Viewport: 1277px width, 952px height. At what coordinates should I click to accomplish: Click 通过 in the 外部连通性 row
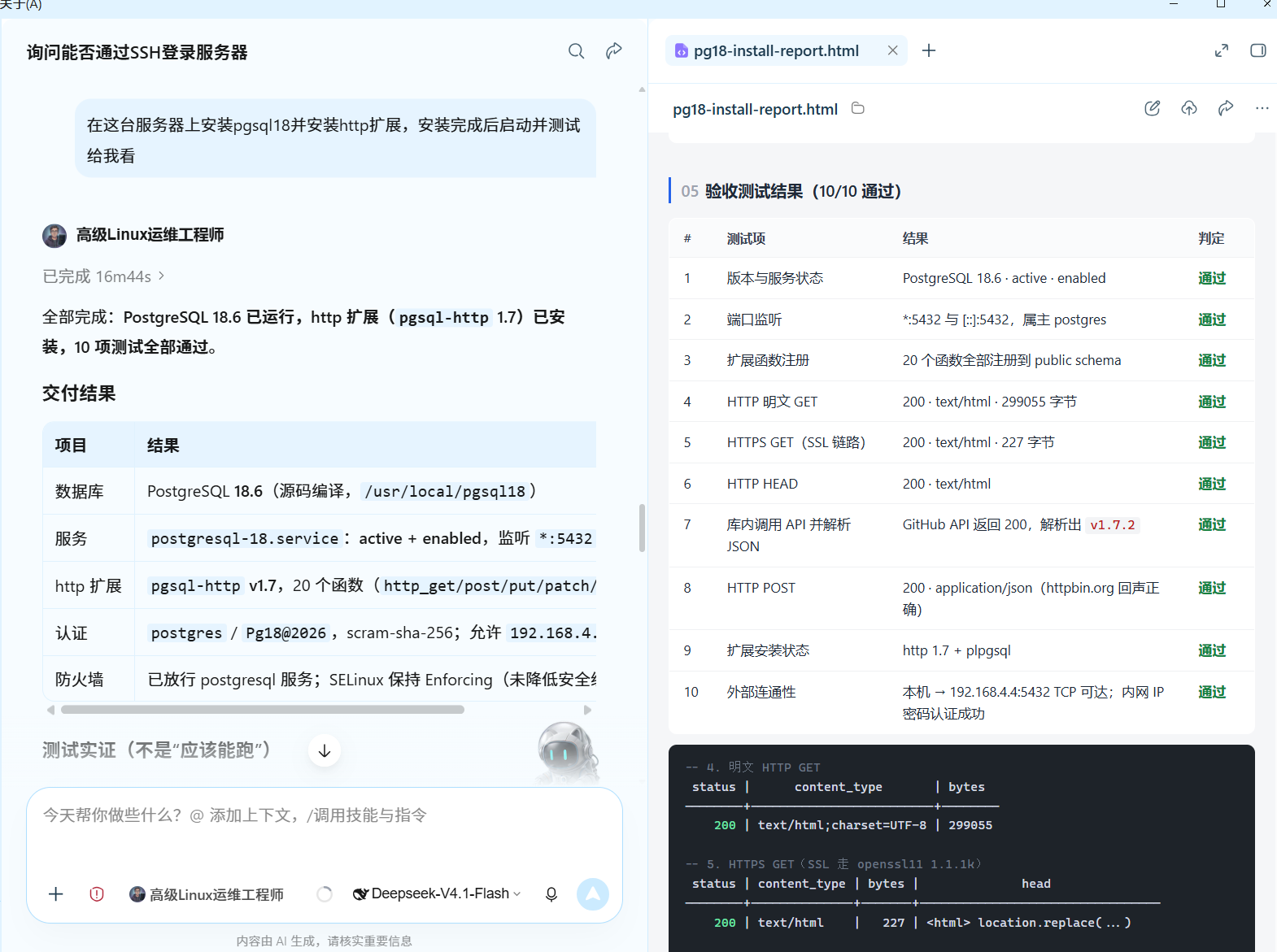click(x=1212, y=692)
